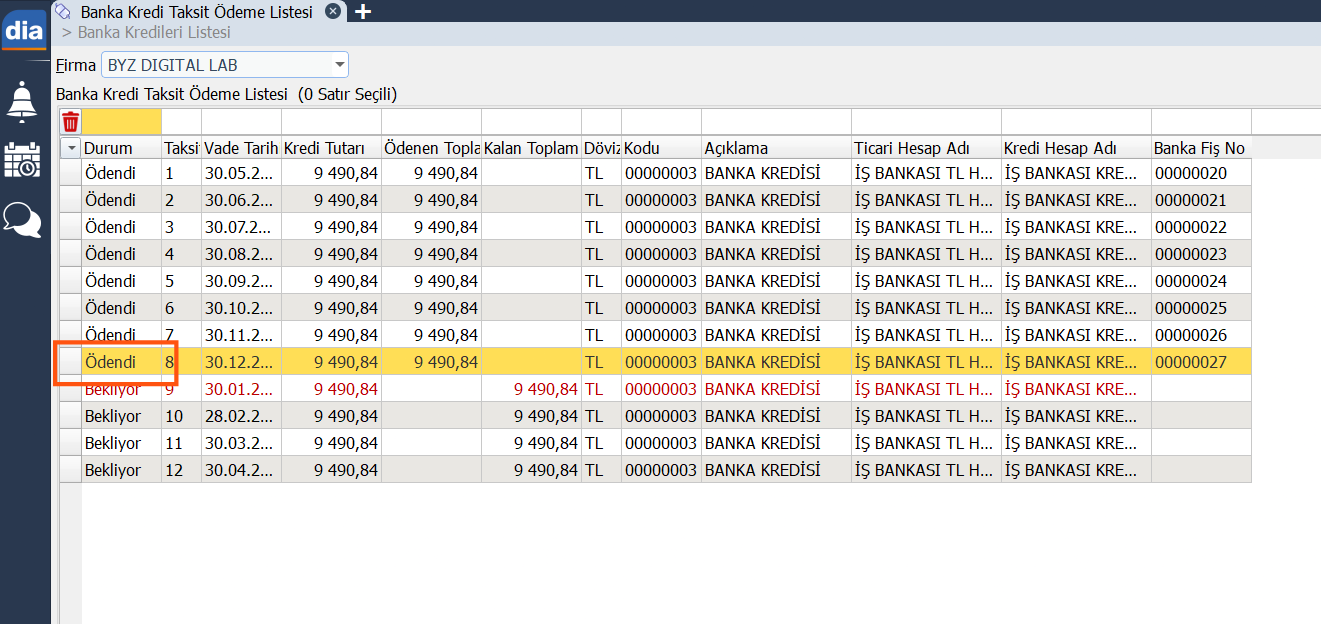1321x624 pixels.
Task: Click the red trash clear-filter icon
Action: 70,122
